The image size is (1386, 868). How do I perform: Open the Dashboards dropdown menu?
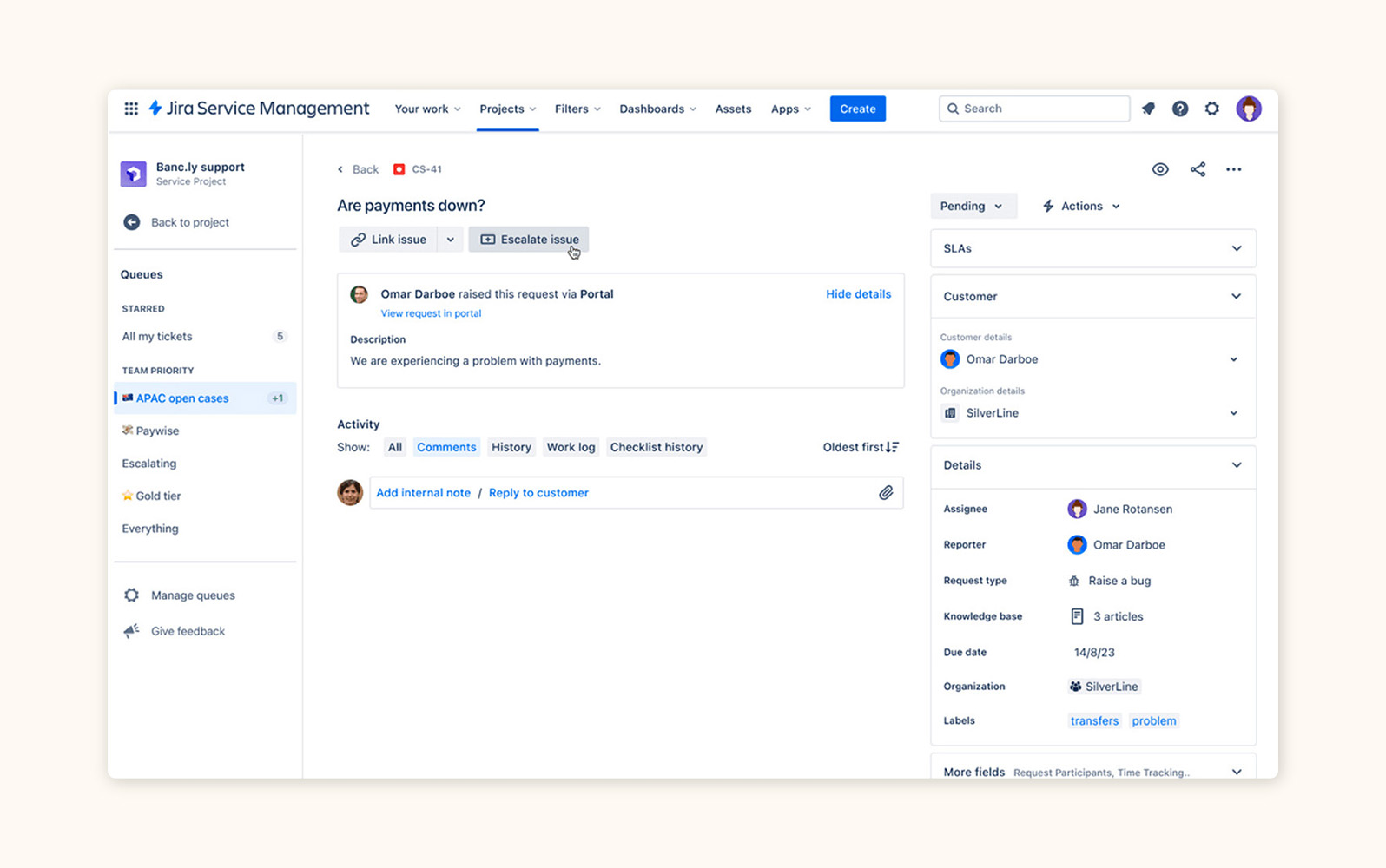pyautogui.click(x=657, y=108)
